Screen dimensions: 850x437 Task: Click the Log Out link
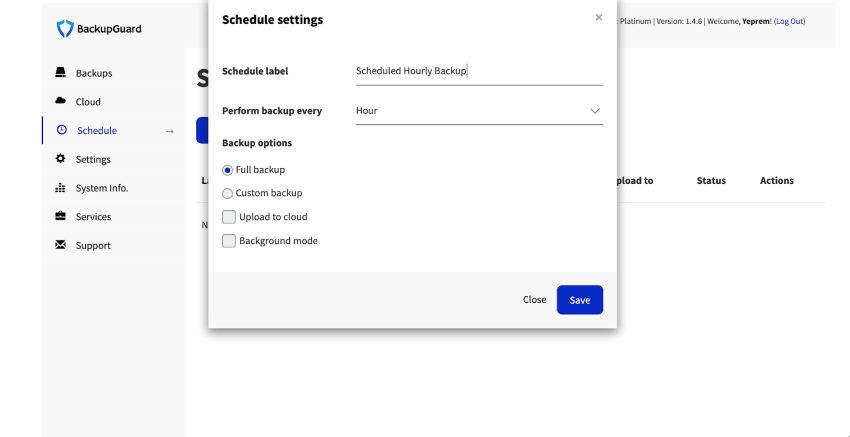coord(789,21)
